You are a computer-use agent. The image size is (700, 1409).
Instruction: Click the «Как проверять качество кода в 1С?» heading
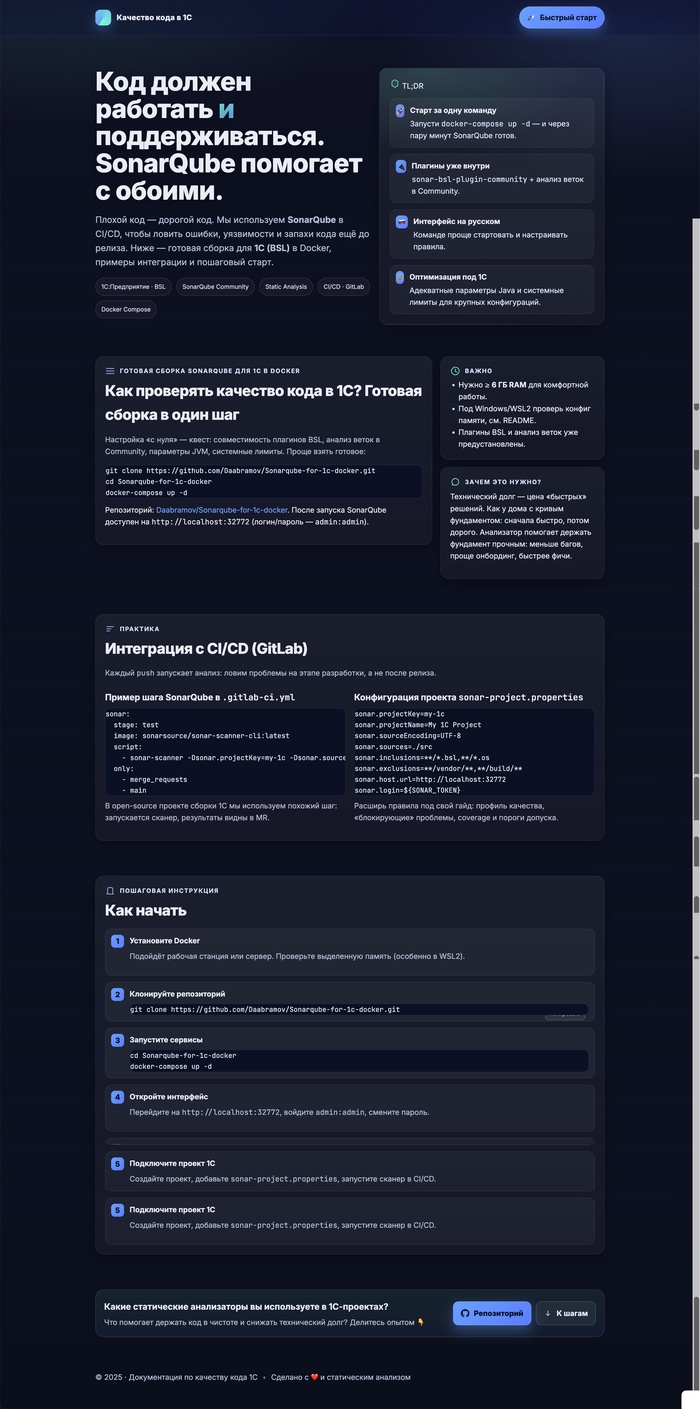(263, 402)
